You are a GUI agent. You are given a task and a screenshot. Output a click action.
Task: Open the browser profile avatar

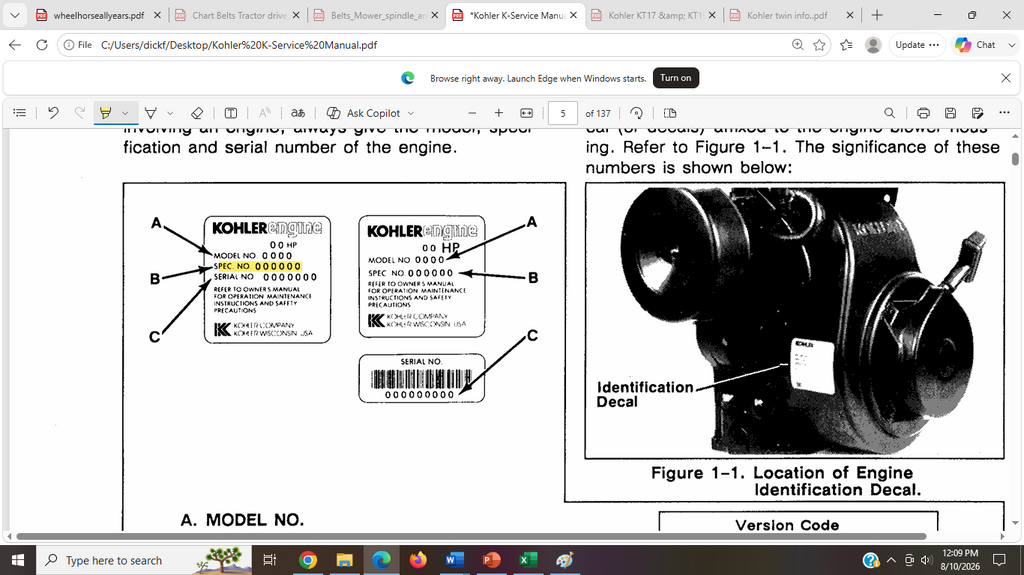click(873, 44)
